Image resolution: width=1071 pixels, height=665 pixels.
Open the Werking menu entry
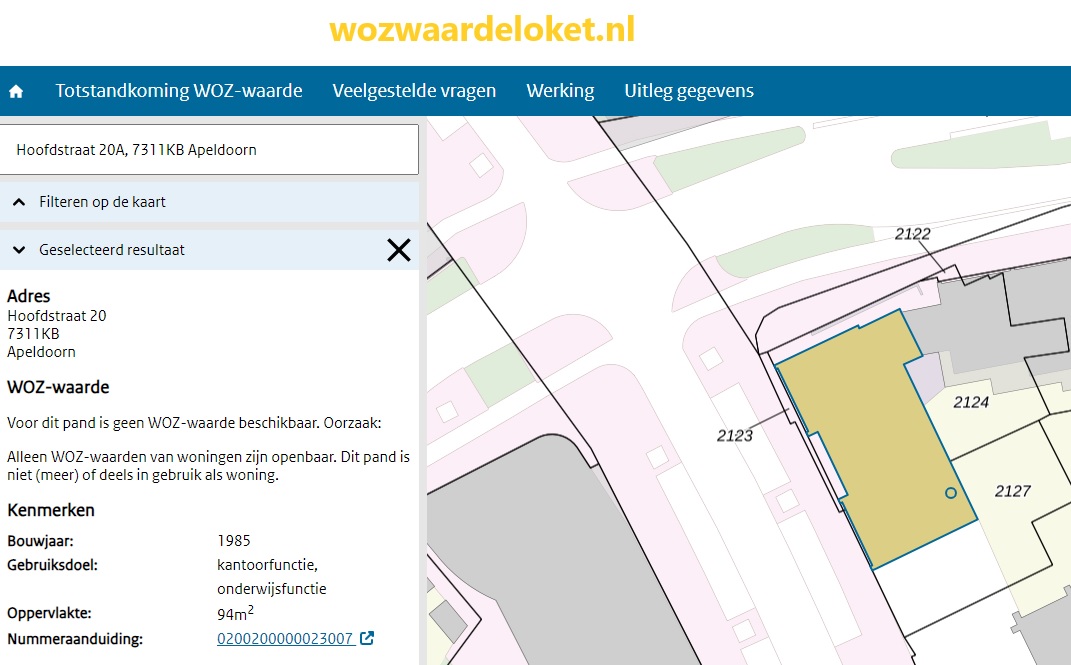560,90
